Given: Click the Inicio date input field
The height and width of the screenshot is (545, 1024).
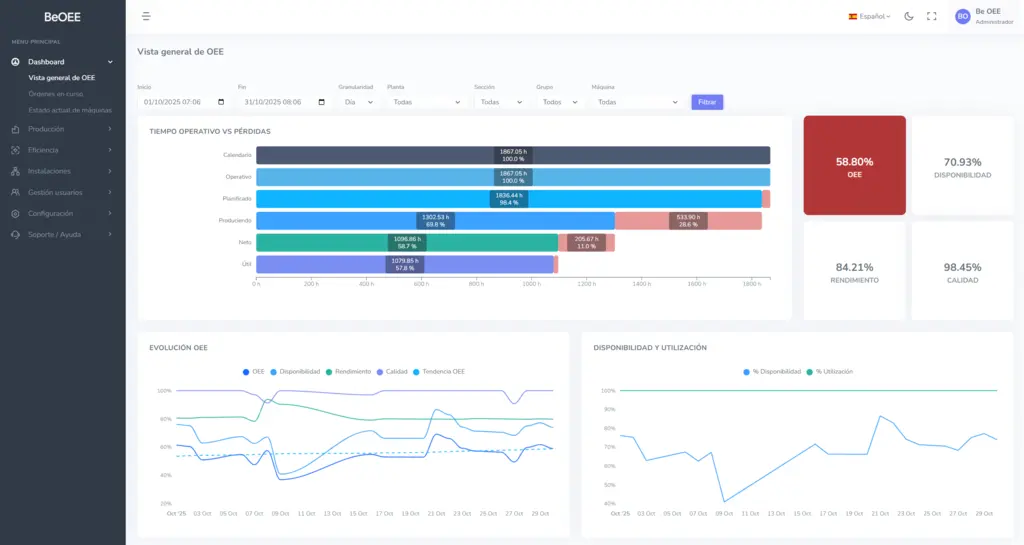Looking at the screenshot, I should 184,102.
